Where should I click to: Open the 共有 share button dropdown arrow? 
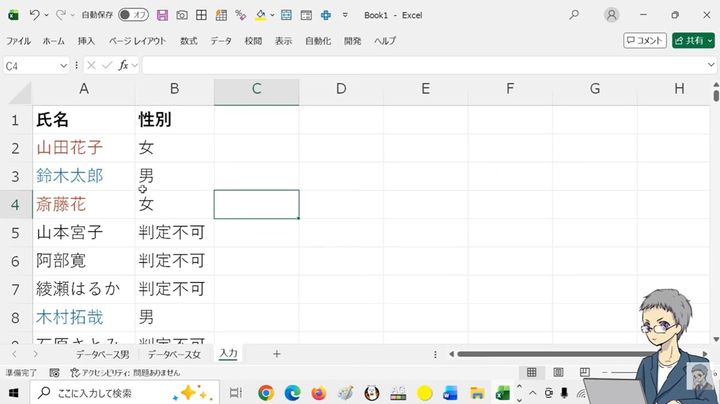click(710, 41)
